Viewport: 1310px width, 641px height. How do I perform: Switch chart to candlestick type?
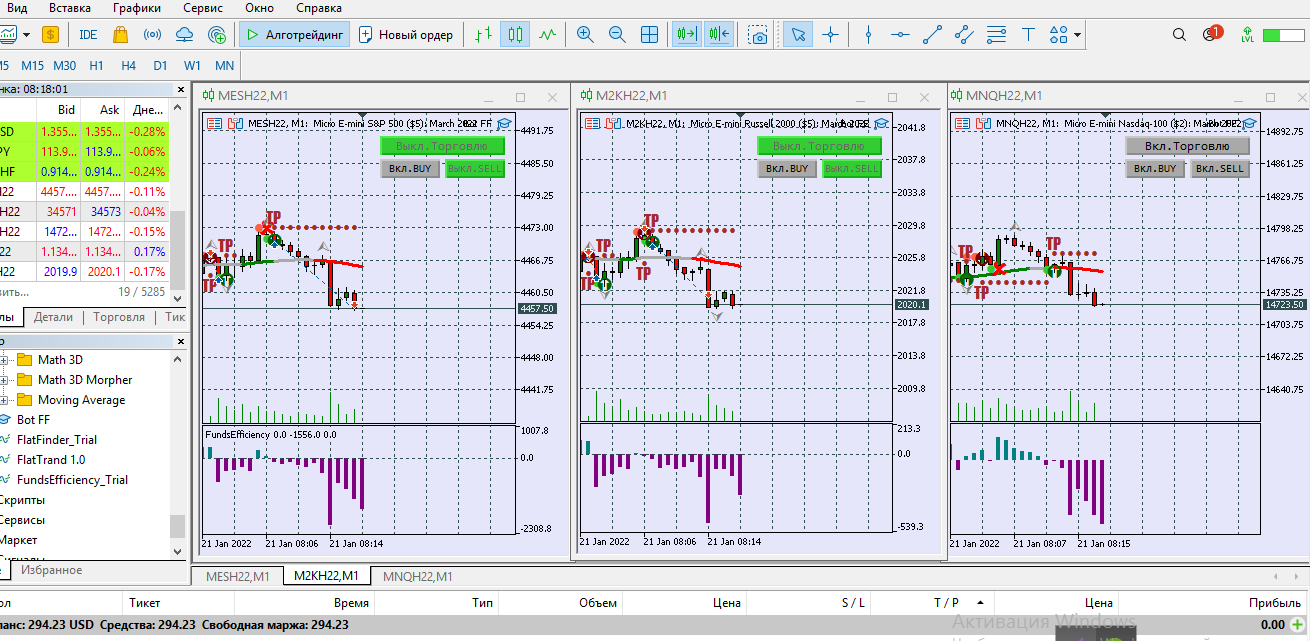pyautogui.click(x=515, y=35)
